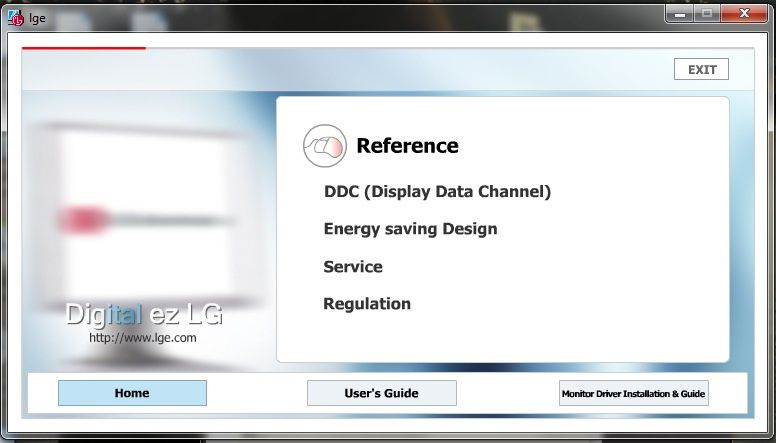
Task: Open the Regulation reference topic
Action: 367,304
